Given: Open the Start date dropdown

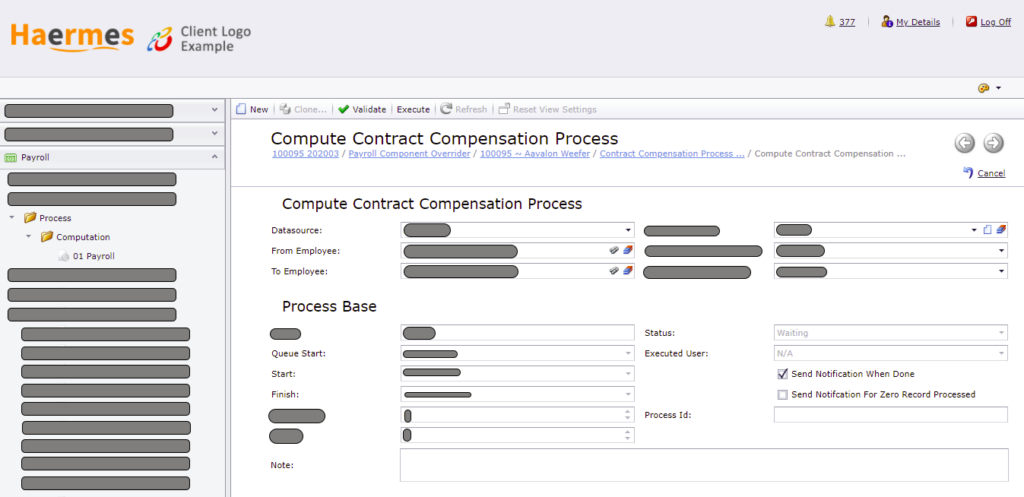Looking at the screenshot, I should (628, 374).
